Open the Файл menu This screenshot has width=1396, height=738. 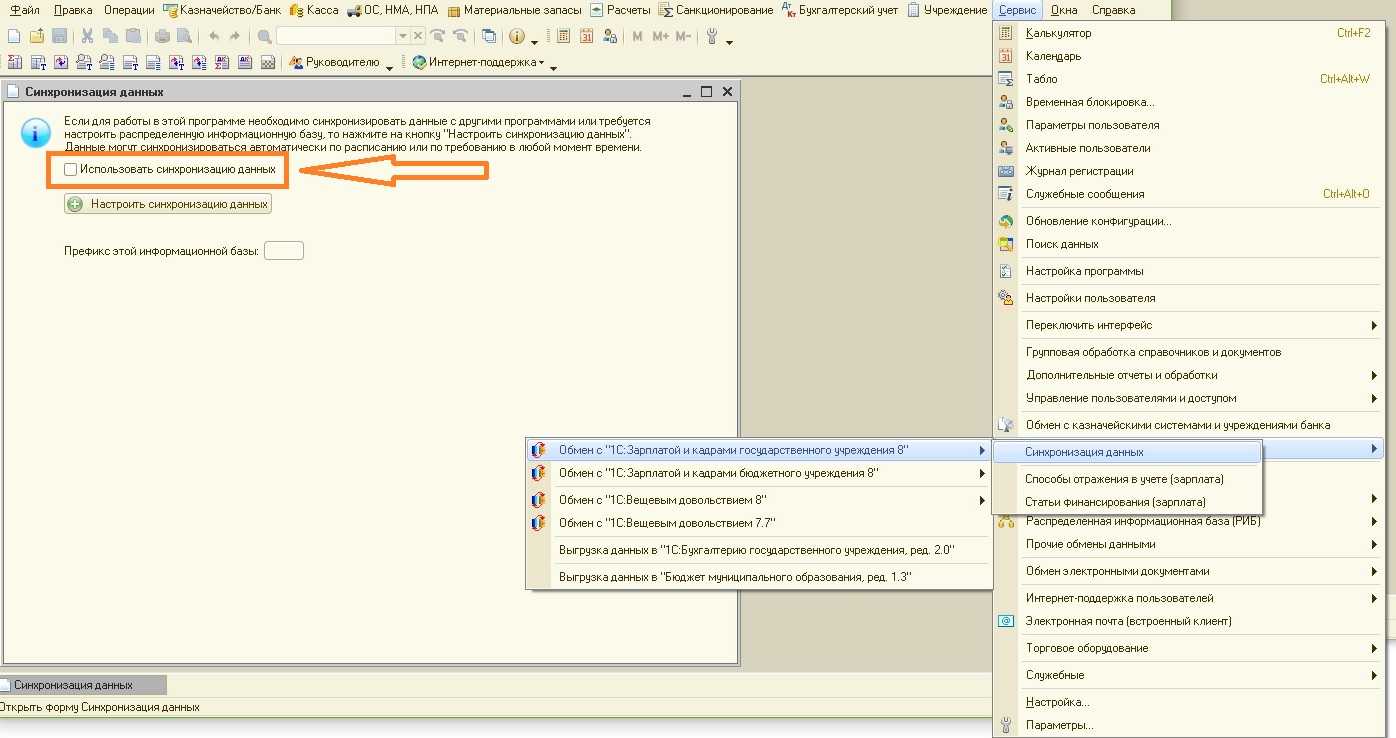pyautogui.click(x=24, y=10)
